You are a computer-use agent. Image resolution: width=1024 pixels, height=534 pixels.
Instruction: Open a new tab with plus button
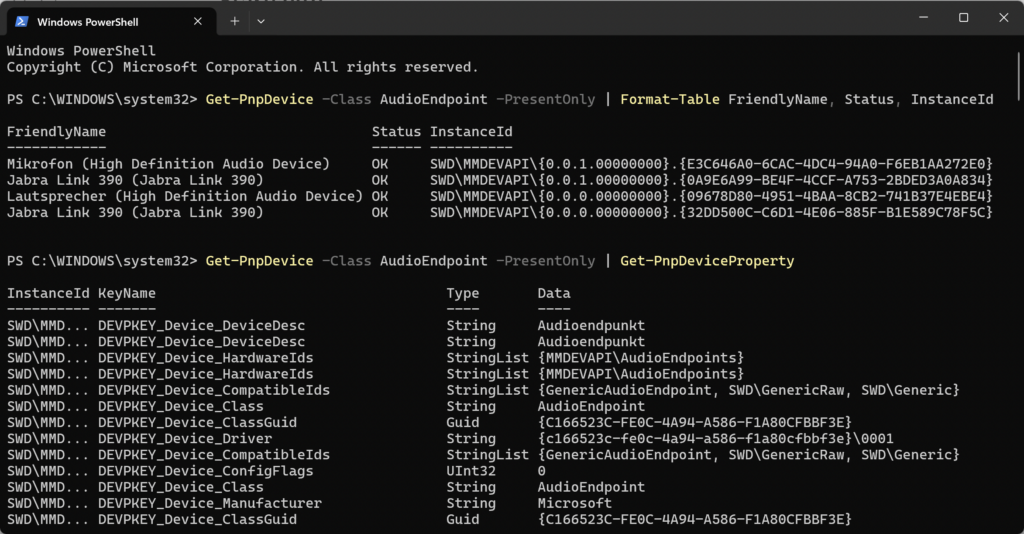click(234, 22)
